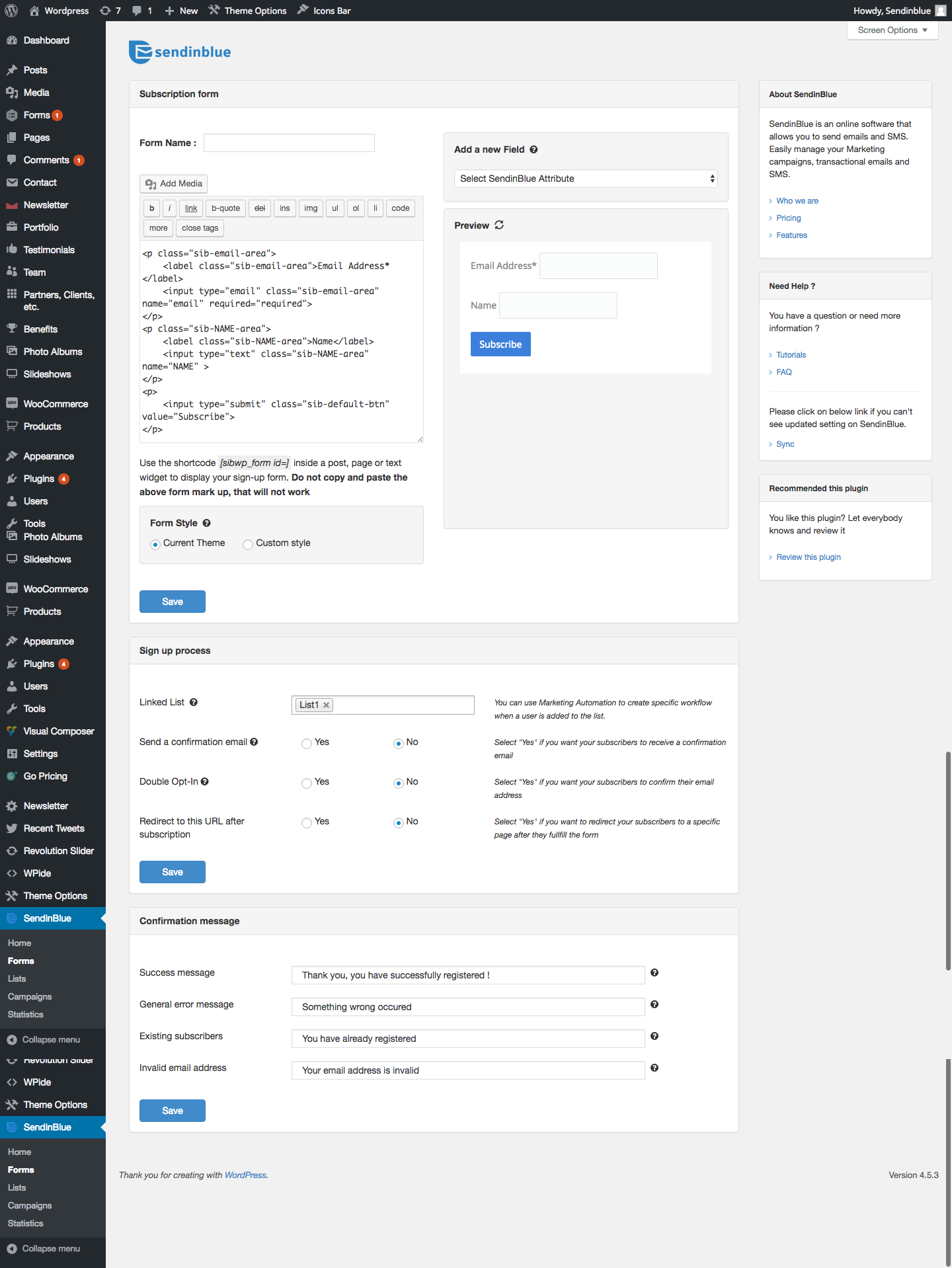Open the user avatar next to Howdy, Sendinblue
952x1268 pixels.
click(x=940, y=11)
